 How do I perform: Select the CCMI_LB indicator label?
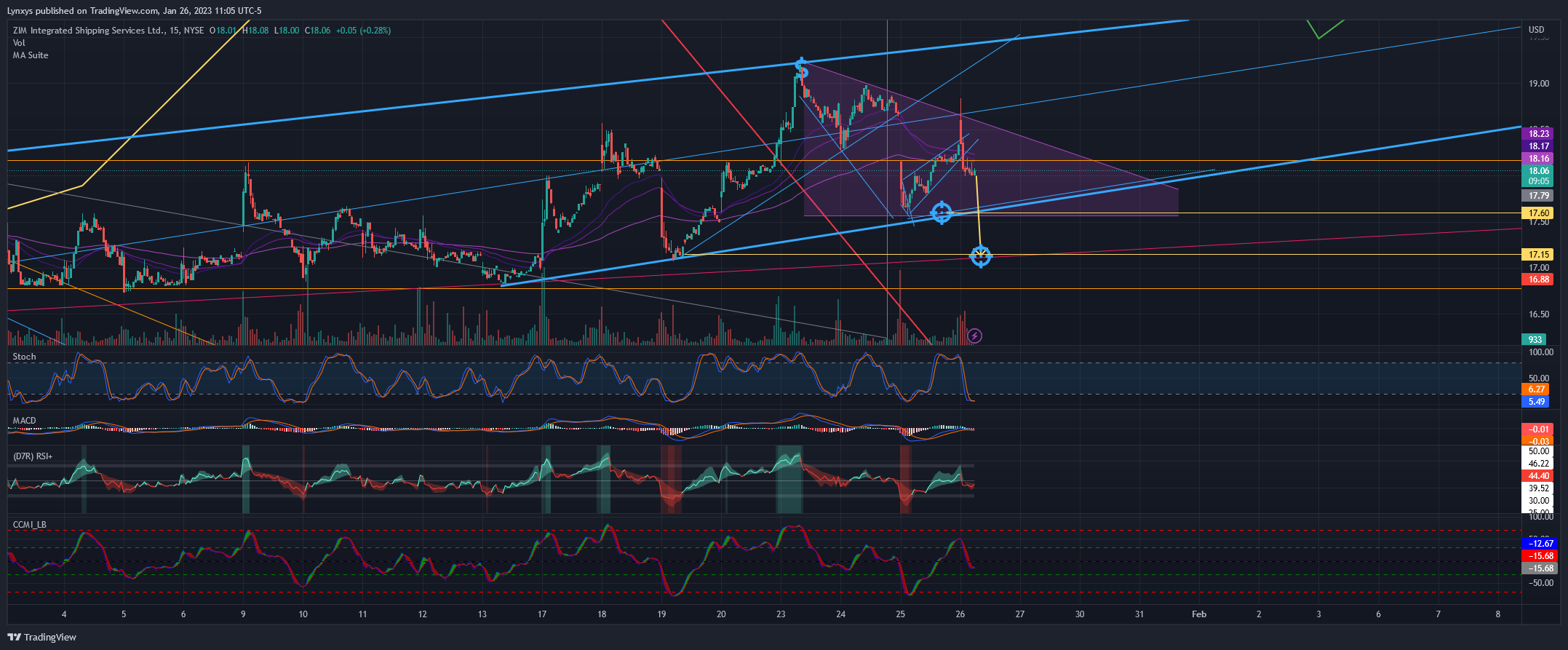click(x=29, y=525)
